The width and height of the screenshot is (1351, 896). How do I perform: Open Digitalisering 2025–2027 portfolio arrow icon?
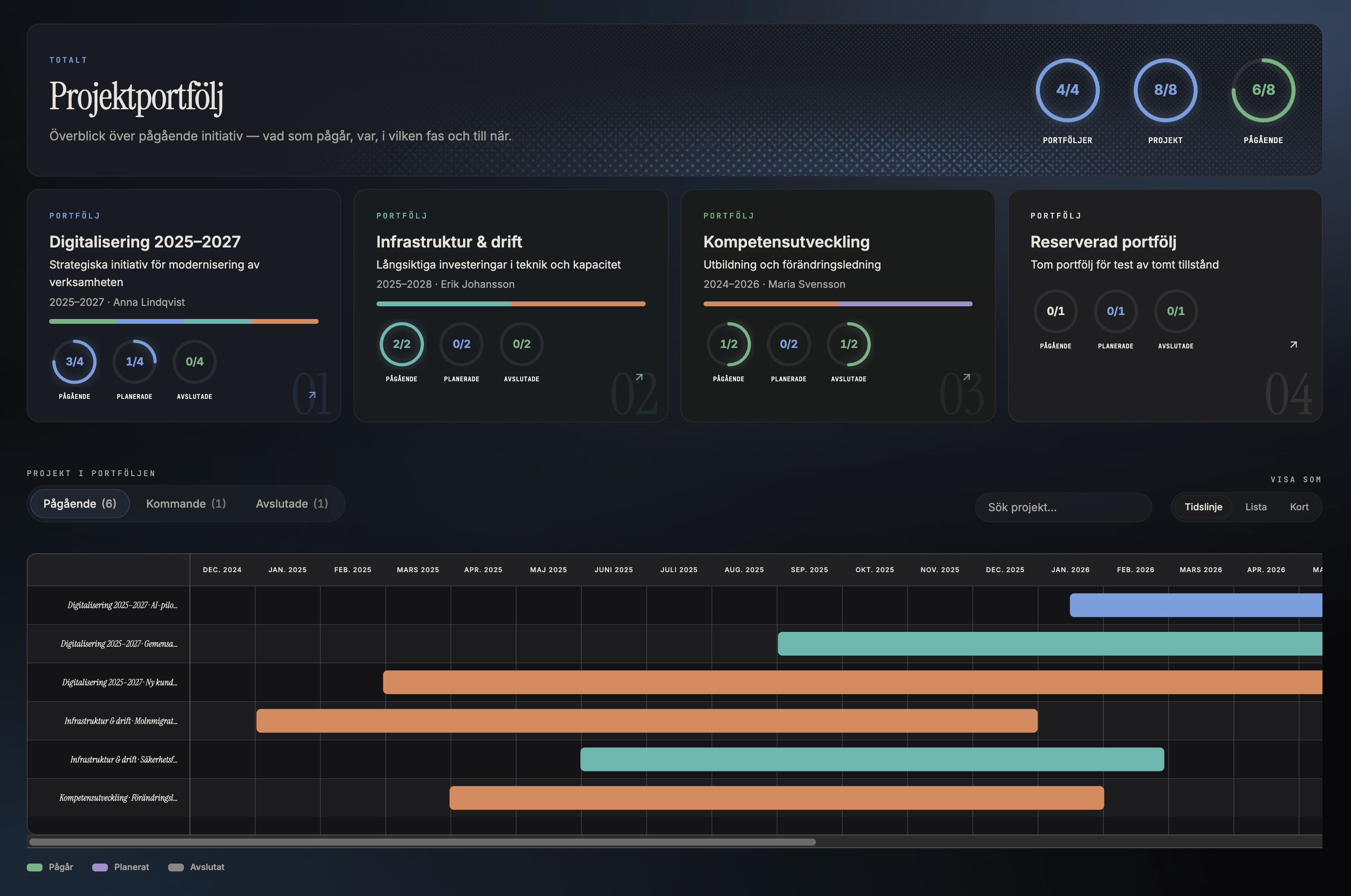(312, 395)
